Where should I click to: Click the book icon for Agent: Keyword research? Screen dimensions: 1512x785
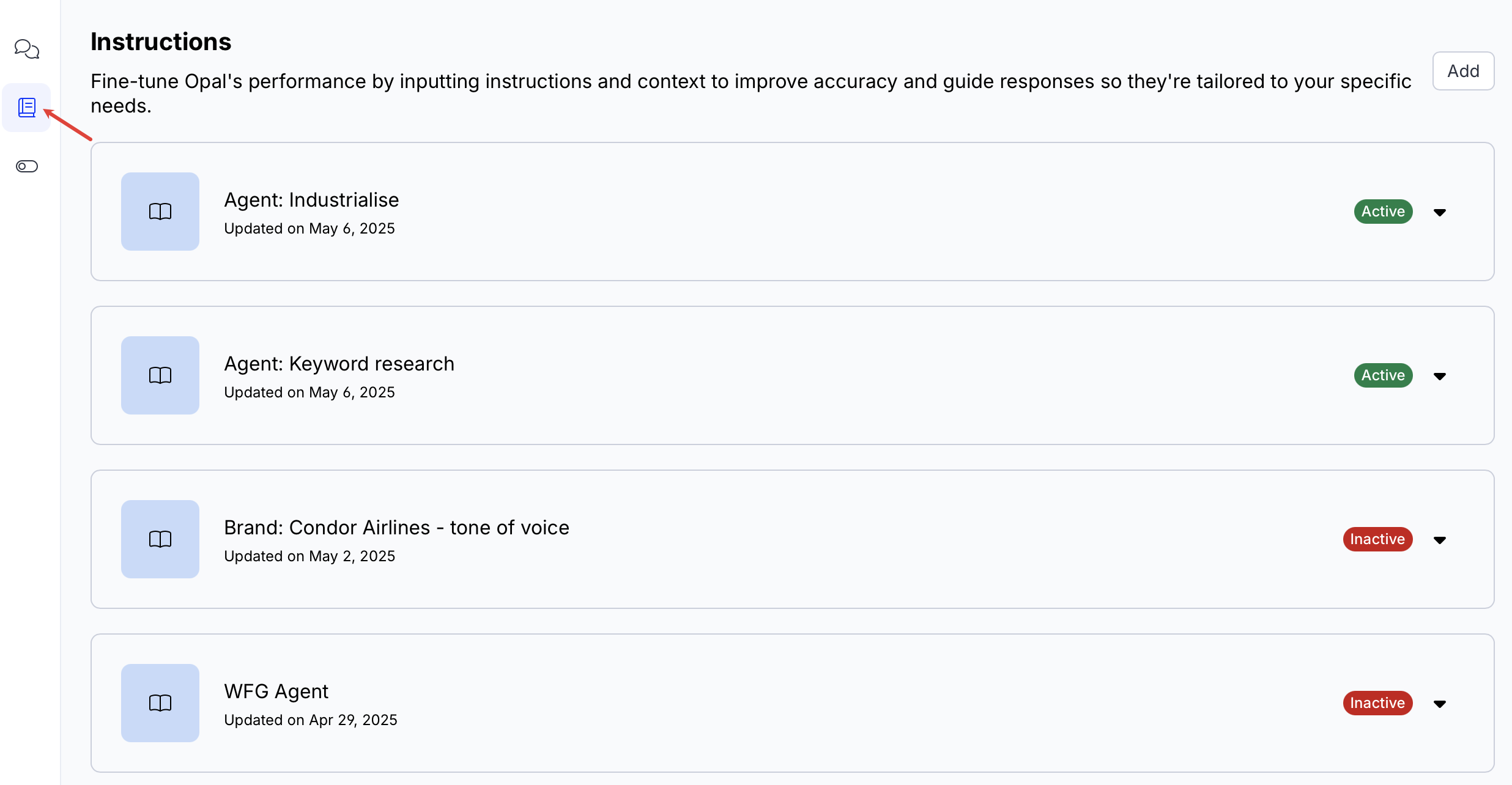[160, 375]
